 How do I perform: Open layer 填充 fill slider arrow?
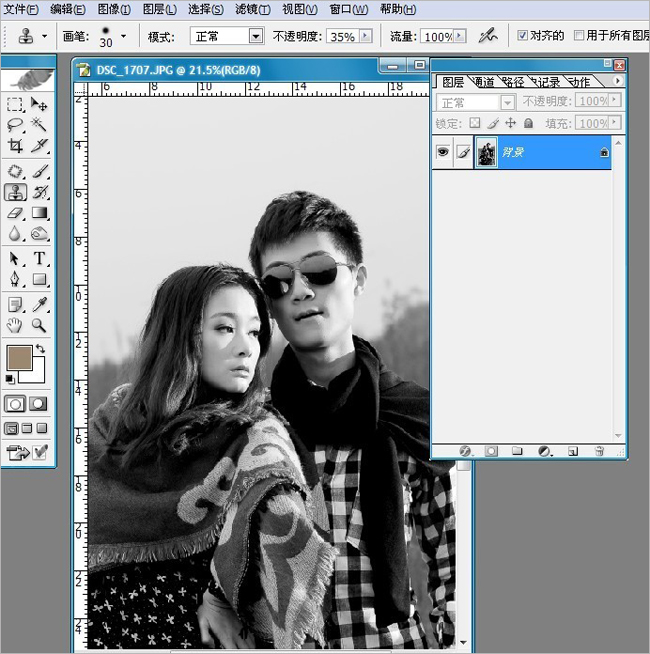point(614,123)
